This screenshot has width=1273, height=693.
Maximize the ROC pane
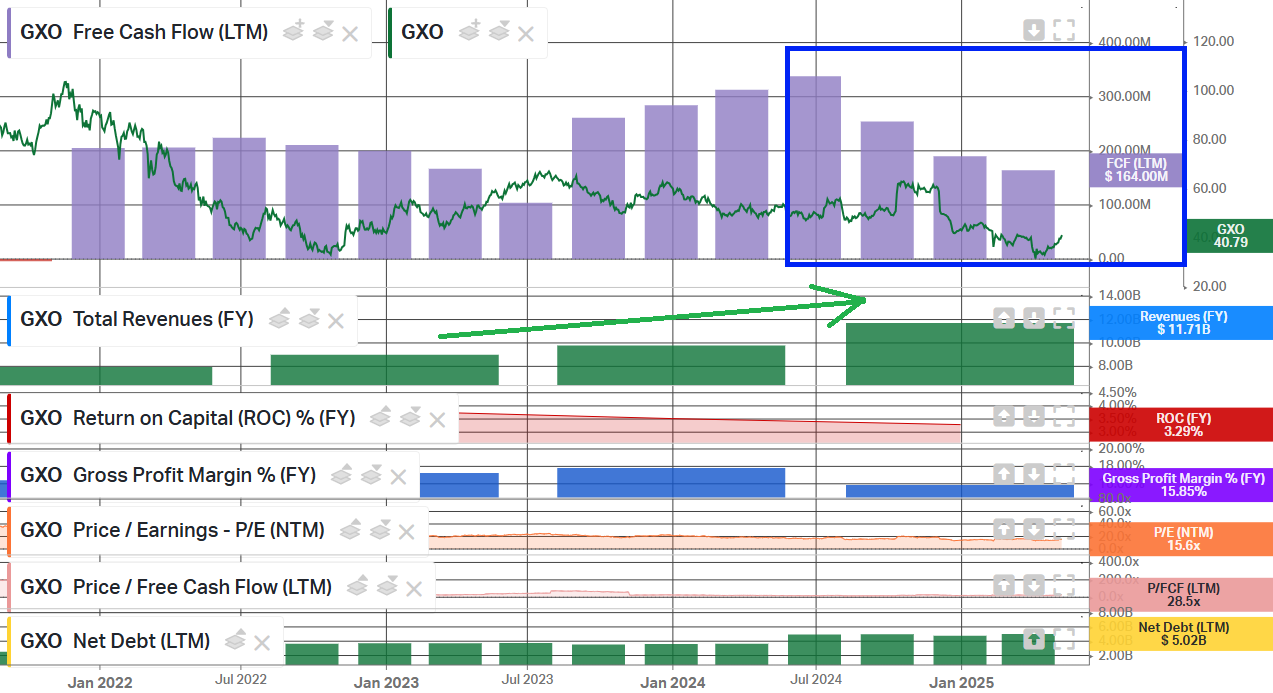tap(1063, 417)
